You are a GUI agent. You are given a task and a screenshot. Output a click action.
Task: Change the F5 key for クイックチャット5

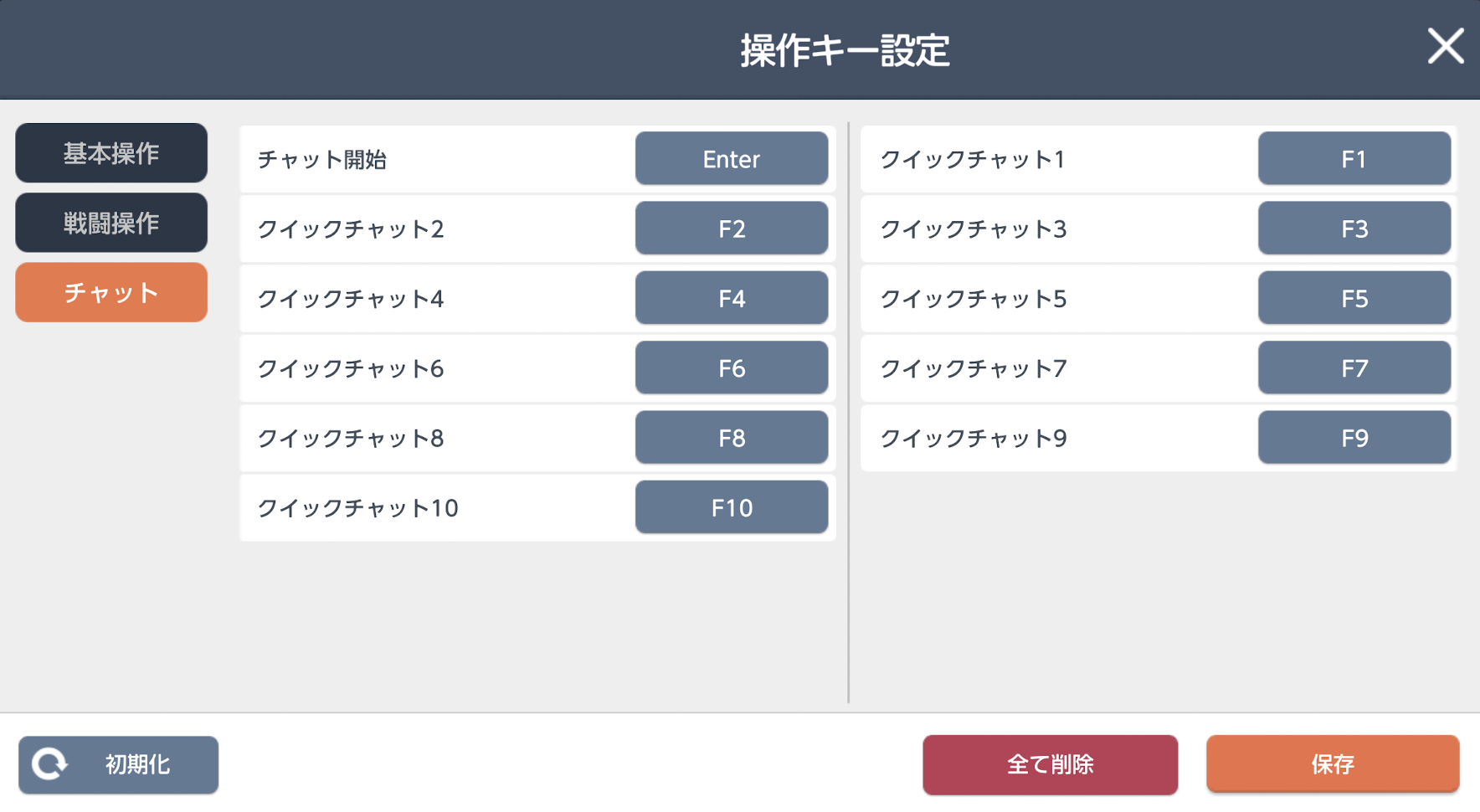click(1354, 298)
